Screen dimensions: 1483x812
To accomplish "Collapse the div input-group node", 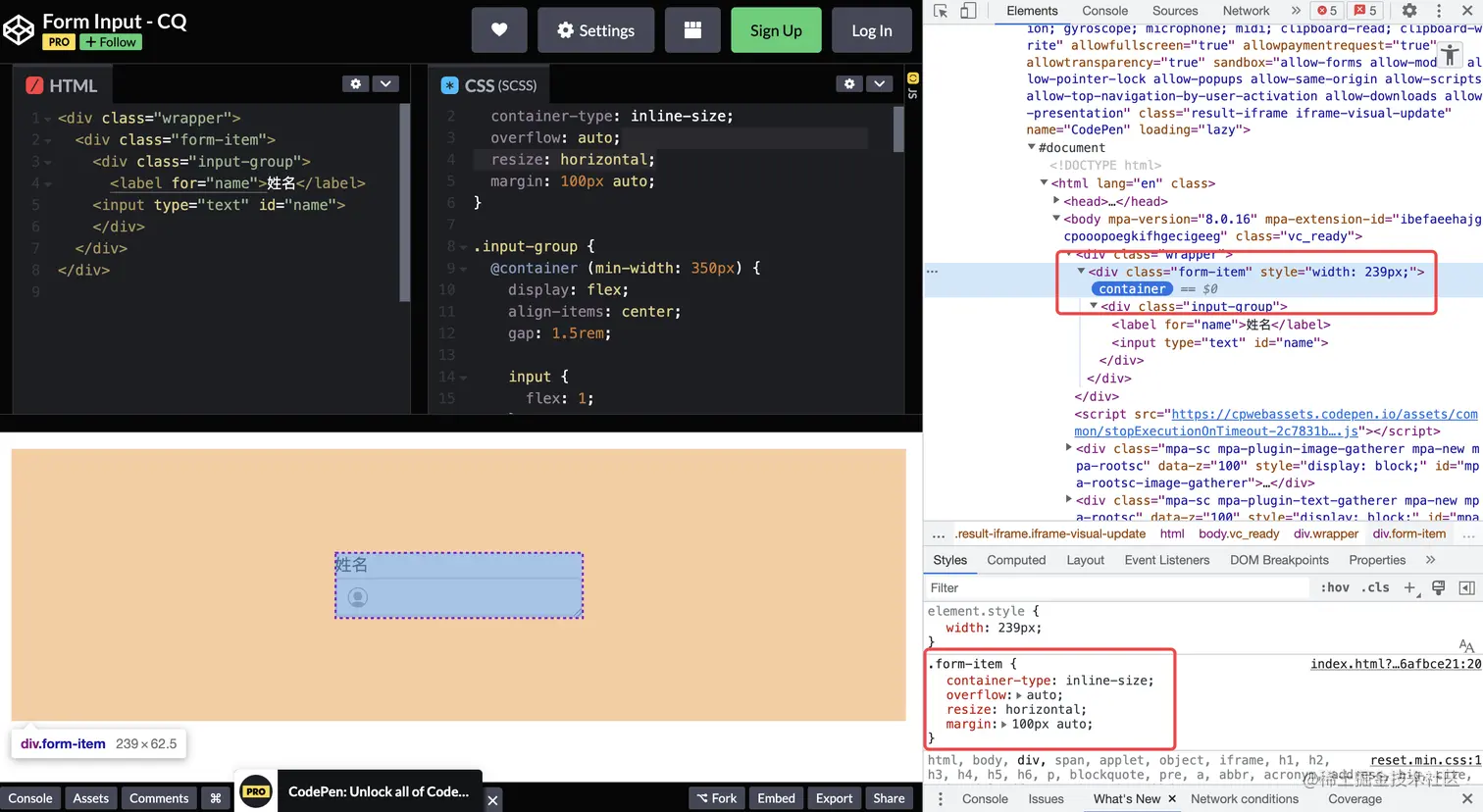I will tap(1094, 307).
